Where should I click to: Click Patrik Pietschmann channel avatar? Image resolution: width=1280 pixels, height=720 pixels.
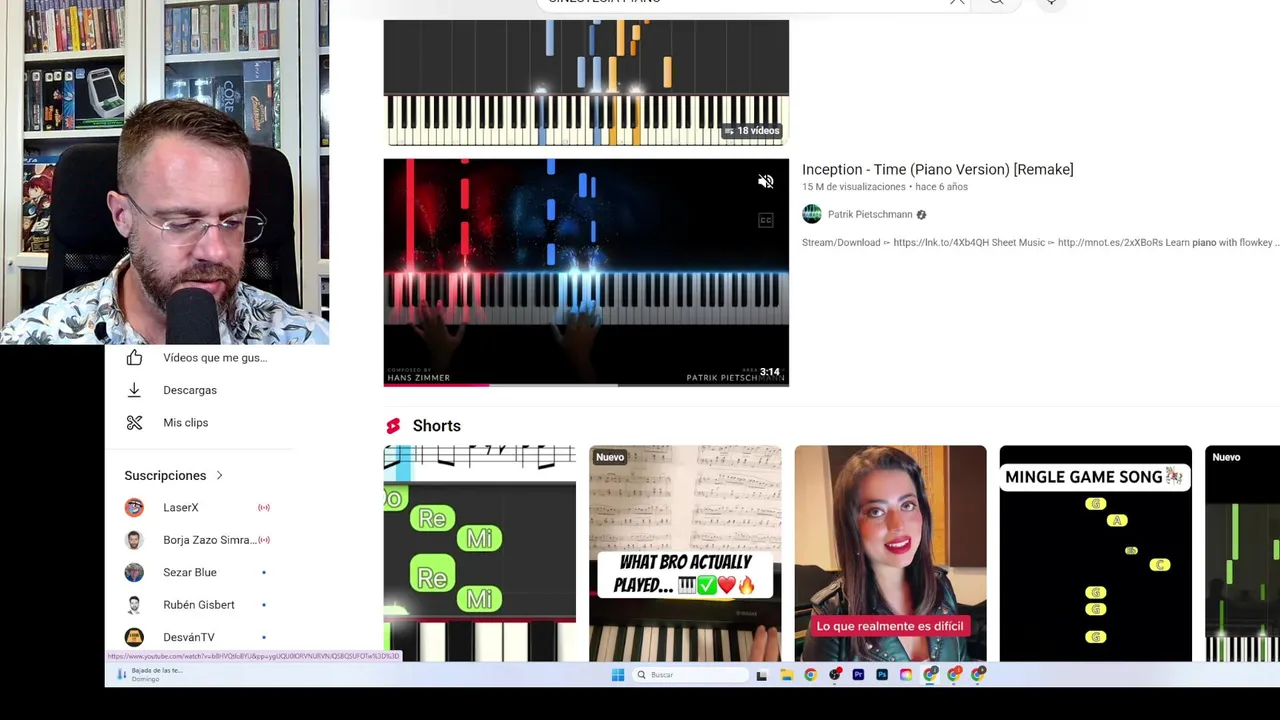[x=812, y=214]
